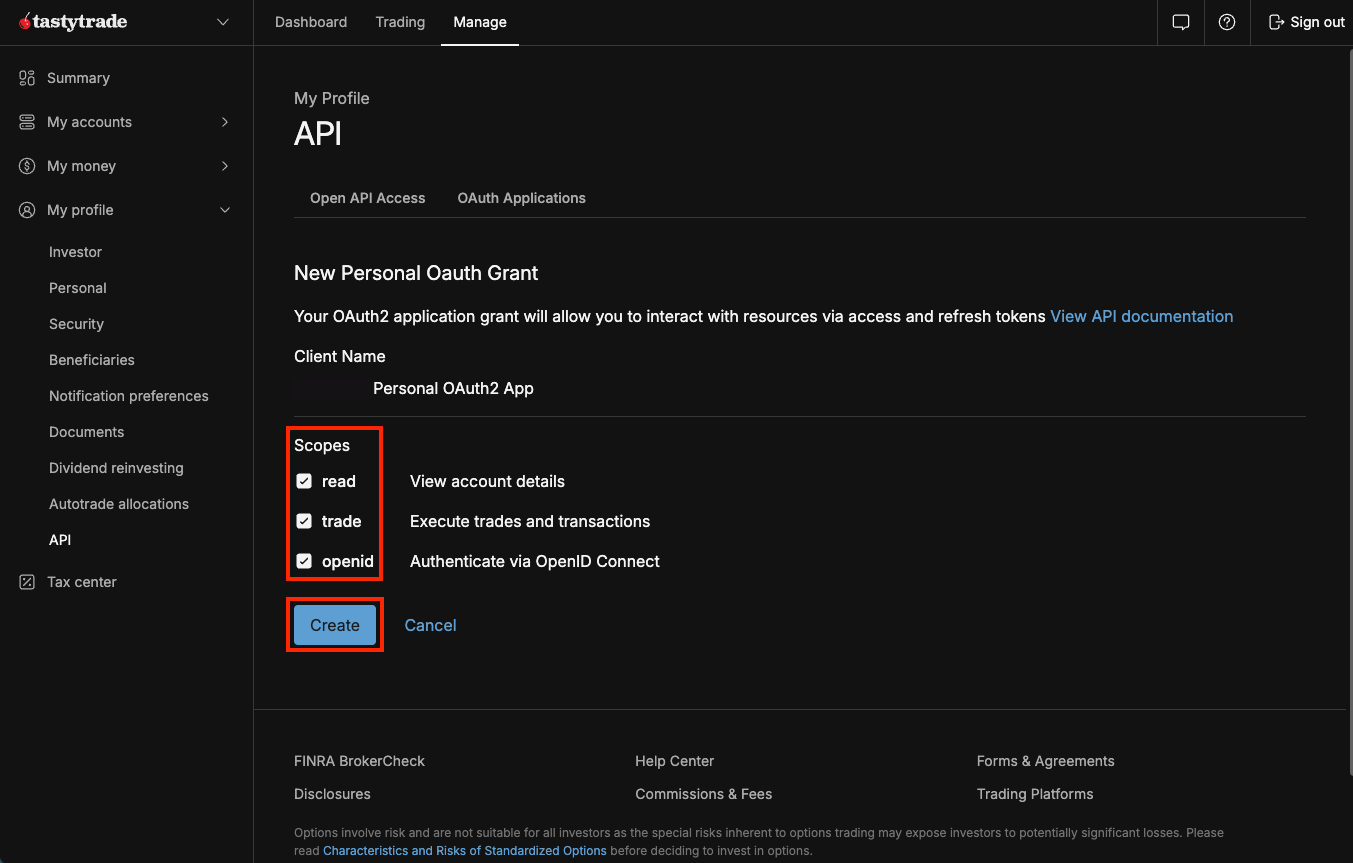
Task: Open View API documentation link
Action: tap(1142, 316)
